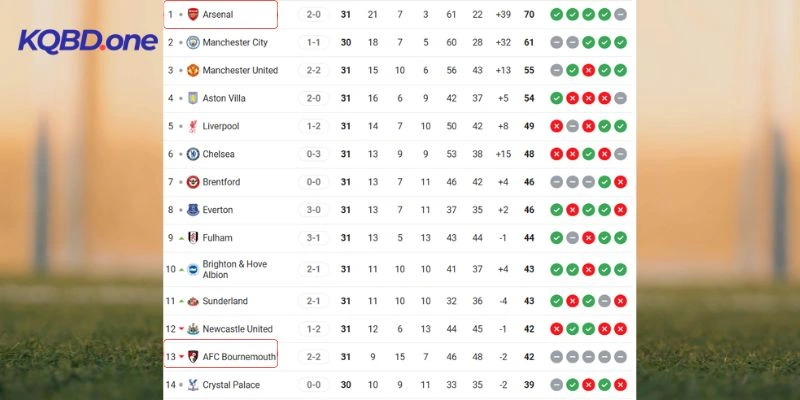Click Fulham's 3-1 score badge
Viewport: 800px width, 400px height.
pos(314,238)
